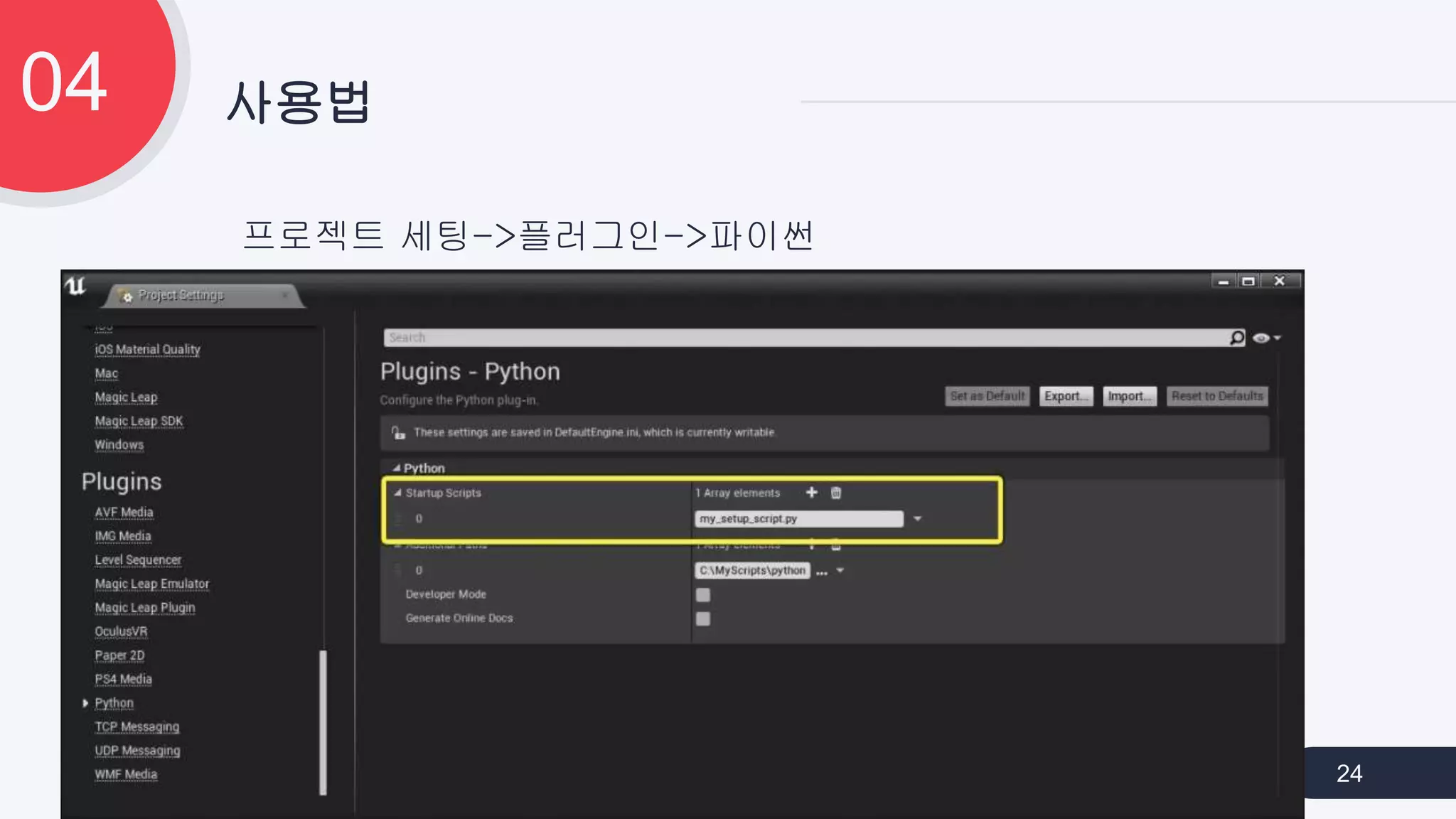Browse for path with ellipsis button
Image resolution: width=1456 pixels, height=819 pixels.
(x=822, y=572)
